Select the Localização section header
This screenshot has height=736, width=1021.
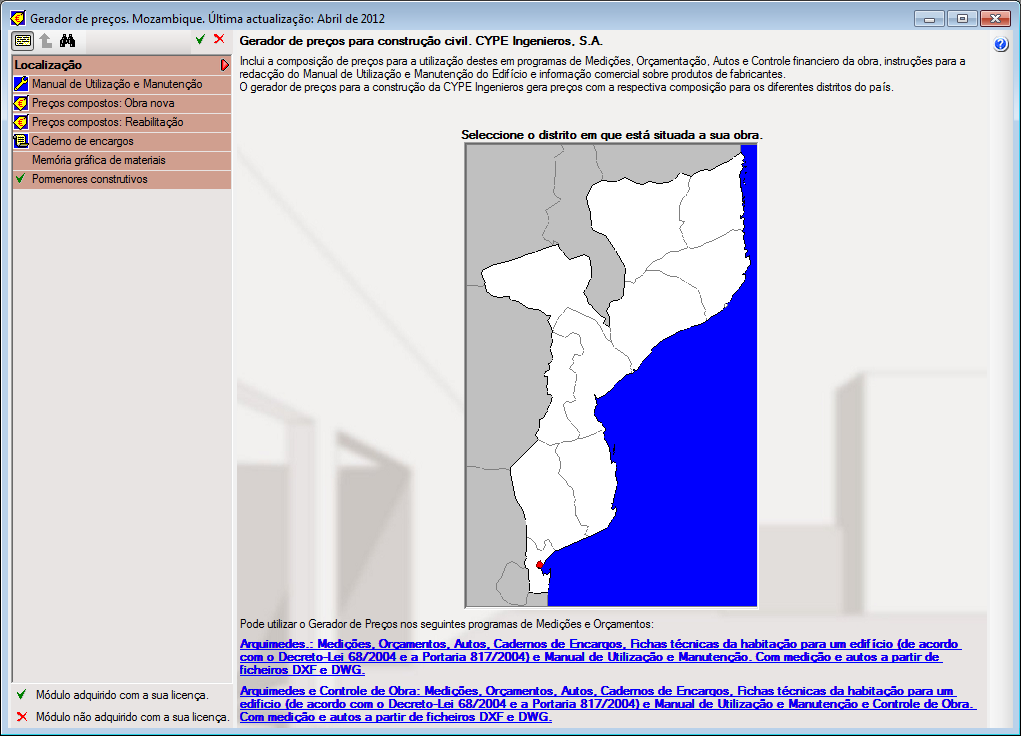pyautogui.click(x=122, y=65)
